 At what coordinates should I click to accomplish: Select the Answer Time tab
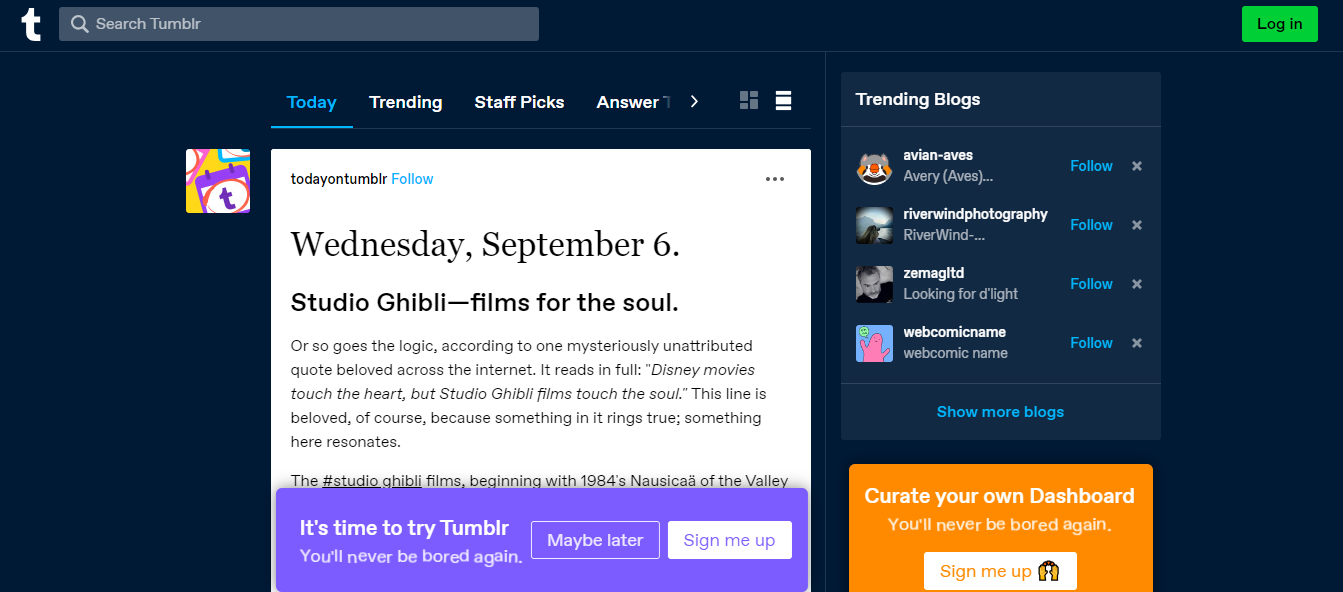click(633, 102)
